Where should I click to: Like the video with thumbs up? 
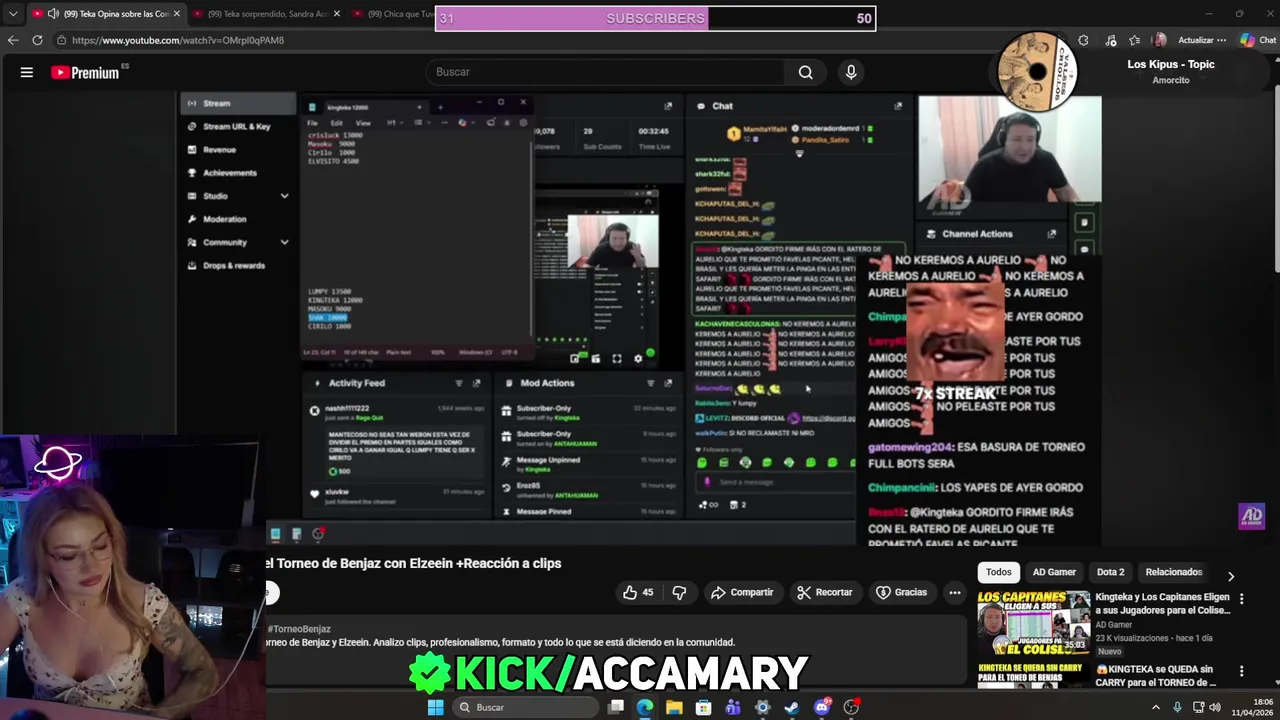tap(637, 592)
